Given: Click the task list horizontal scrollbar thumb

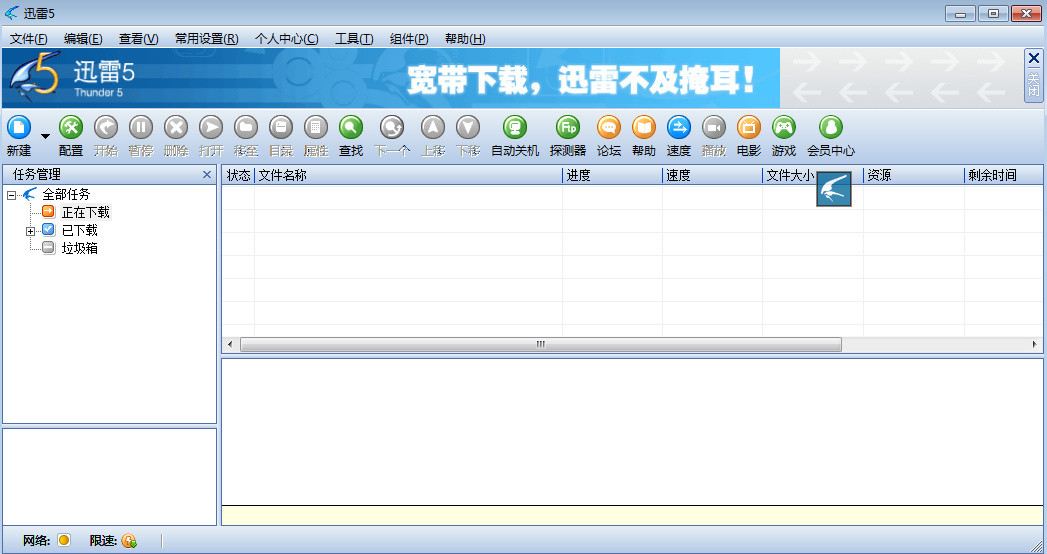Looking at the screenshot, I should (x=541, y=344).
